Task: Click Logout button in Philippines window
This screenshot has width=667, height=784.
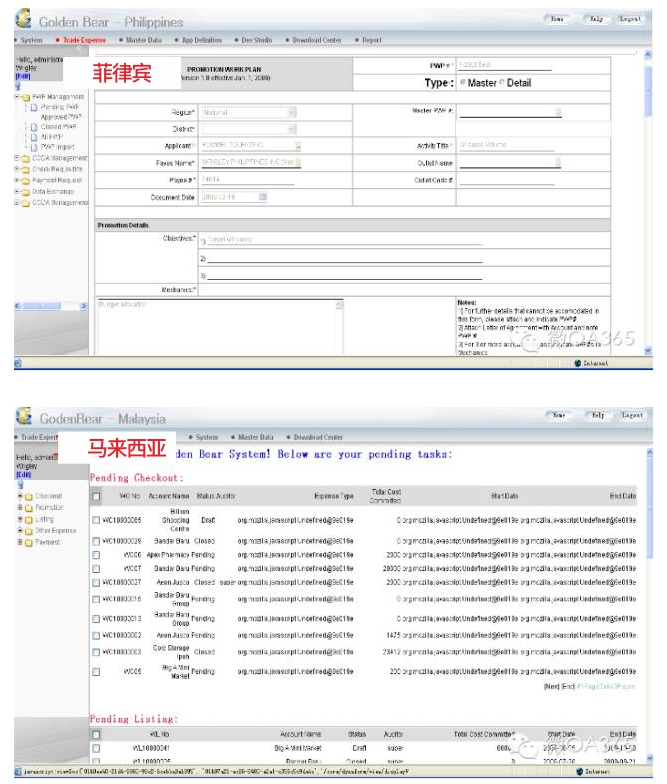Action: pos(630,19)
